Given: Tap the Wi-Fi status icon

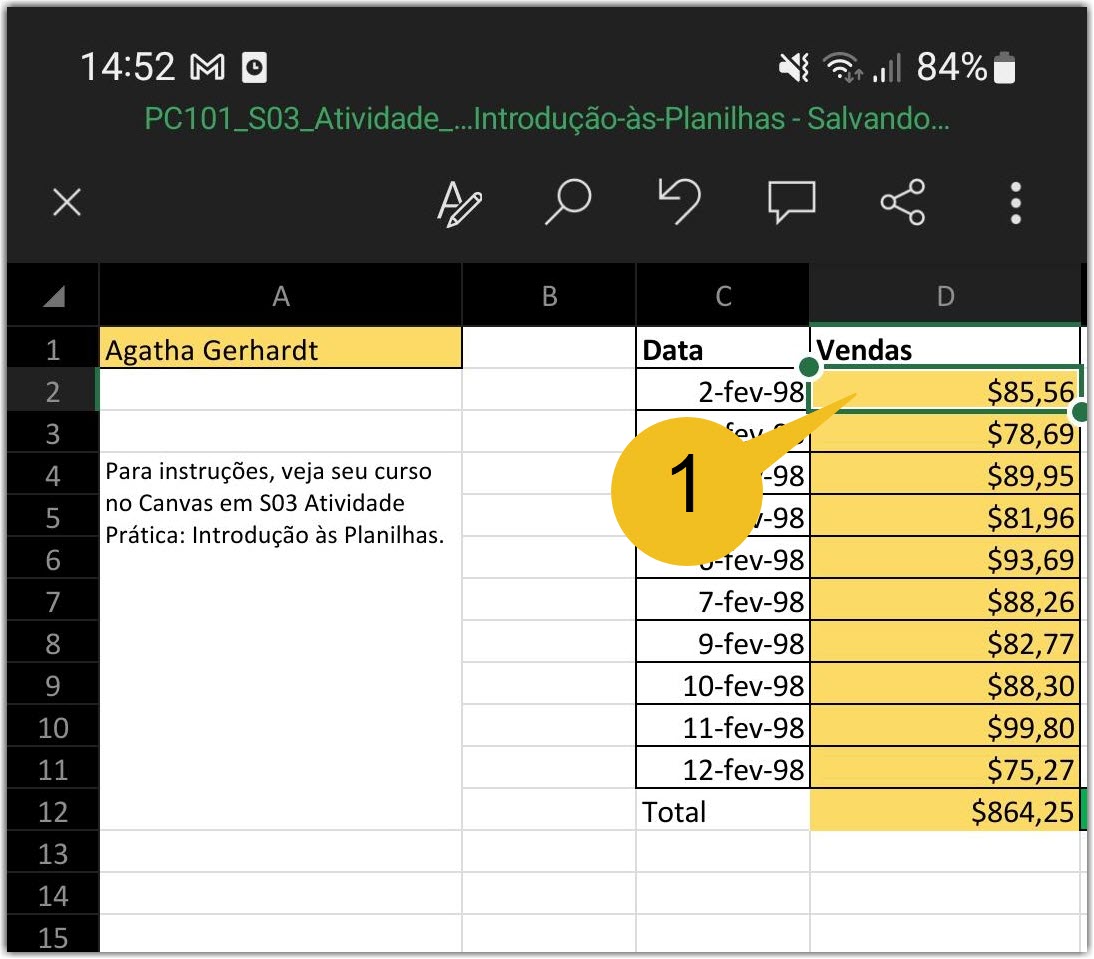Looking at the screenshot, I should click(x=842, y=68).
